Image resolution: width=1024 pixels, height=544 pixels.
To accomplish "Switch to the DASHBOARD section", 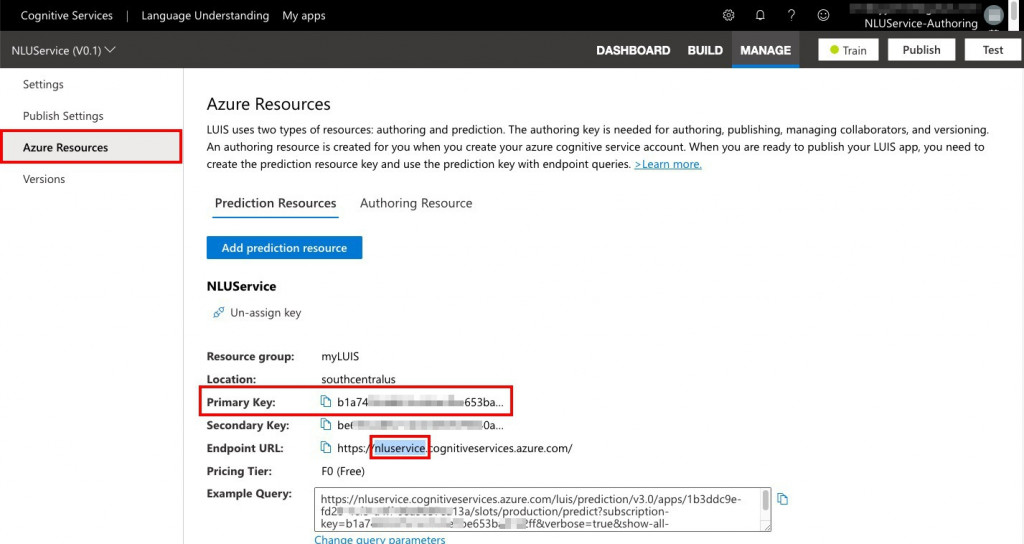I will pos(633,50).
